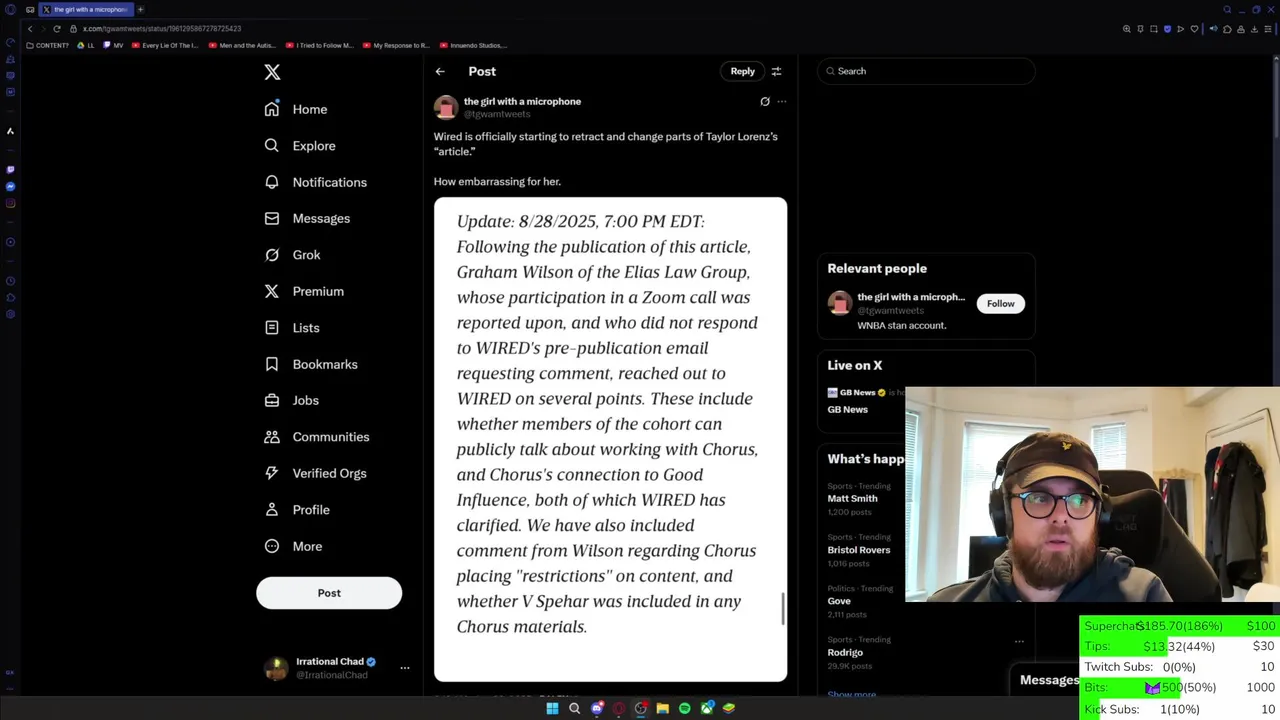
Task: Open the LL bookmark
Action: [86, 45]
